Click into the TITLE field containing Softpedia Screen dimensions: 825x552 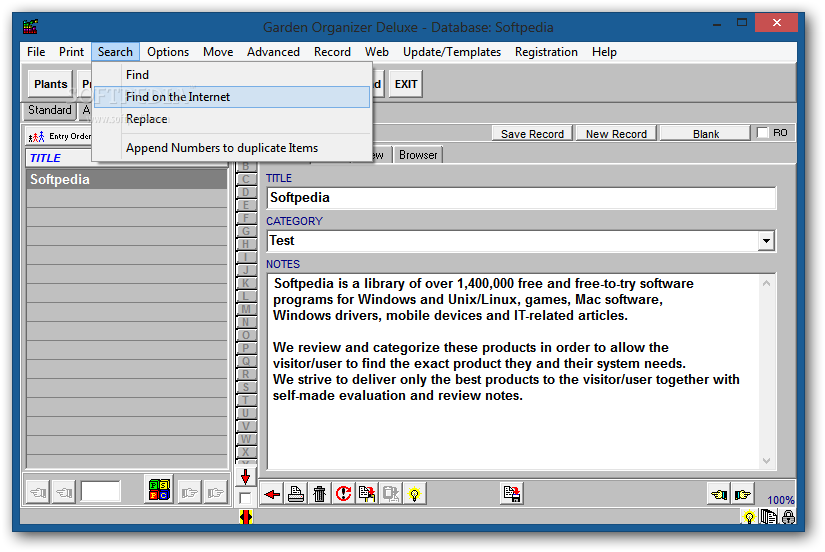[521, 198]
